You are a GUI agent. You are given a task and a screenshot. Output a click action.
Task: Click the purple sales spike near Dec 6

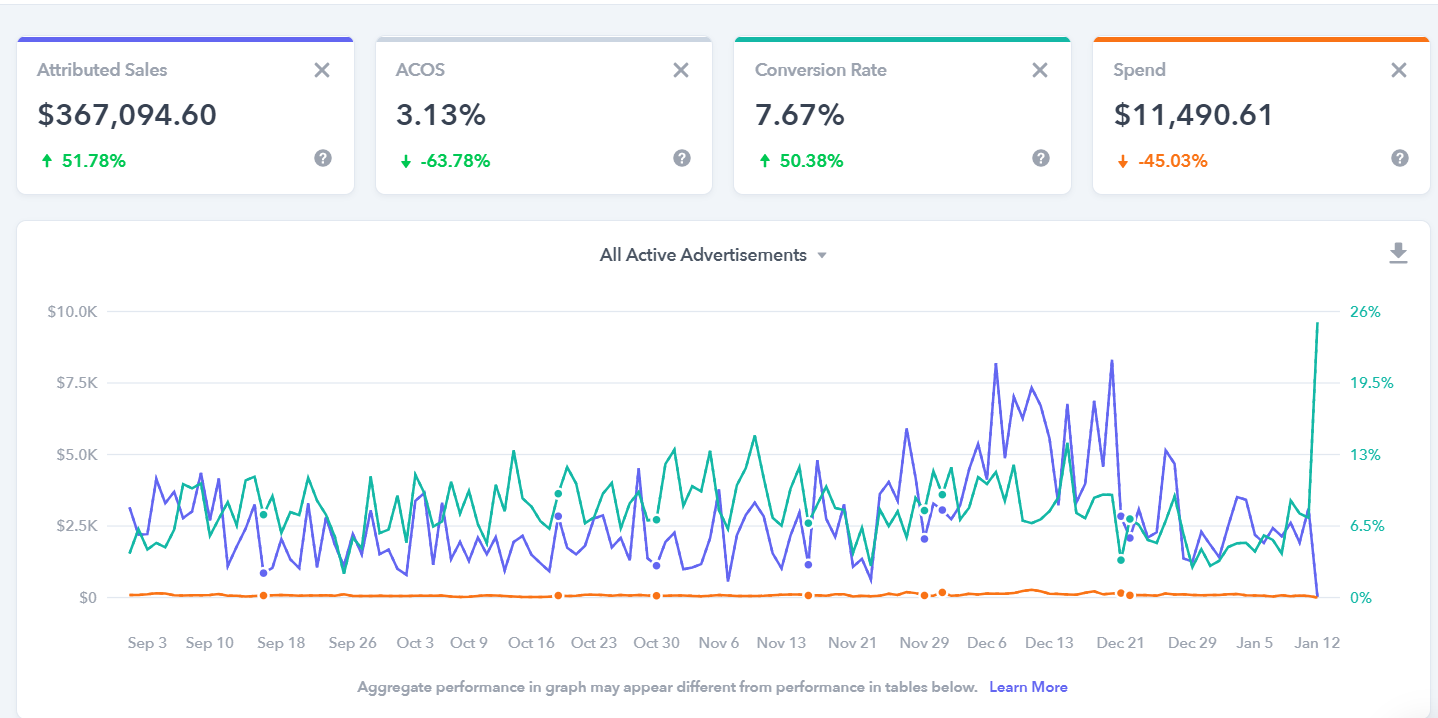[996, 364]
